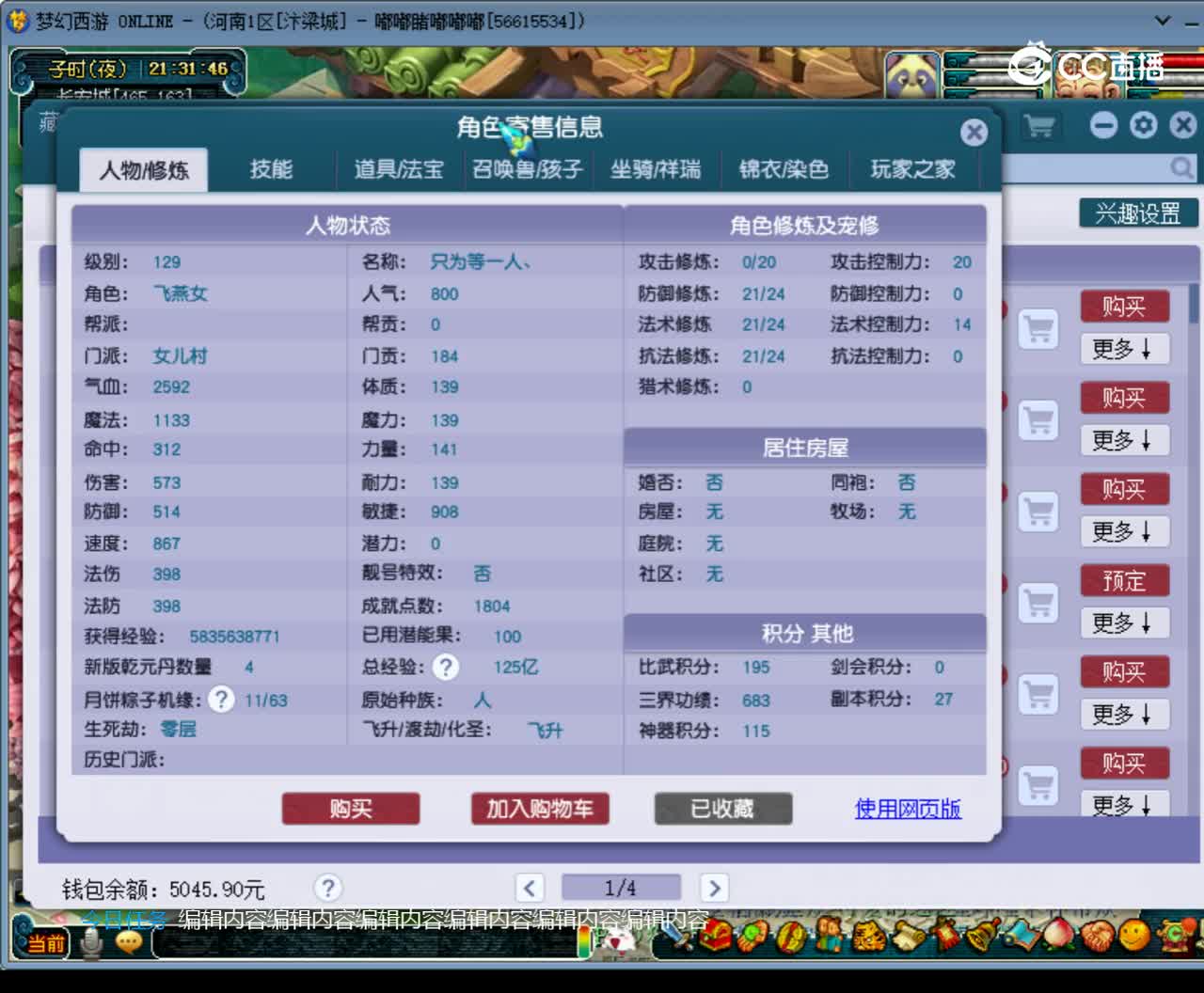This screenshot has width=1204, height=993.
Task: Click the panda pet avatar portrait
Action: coord(911,76)
